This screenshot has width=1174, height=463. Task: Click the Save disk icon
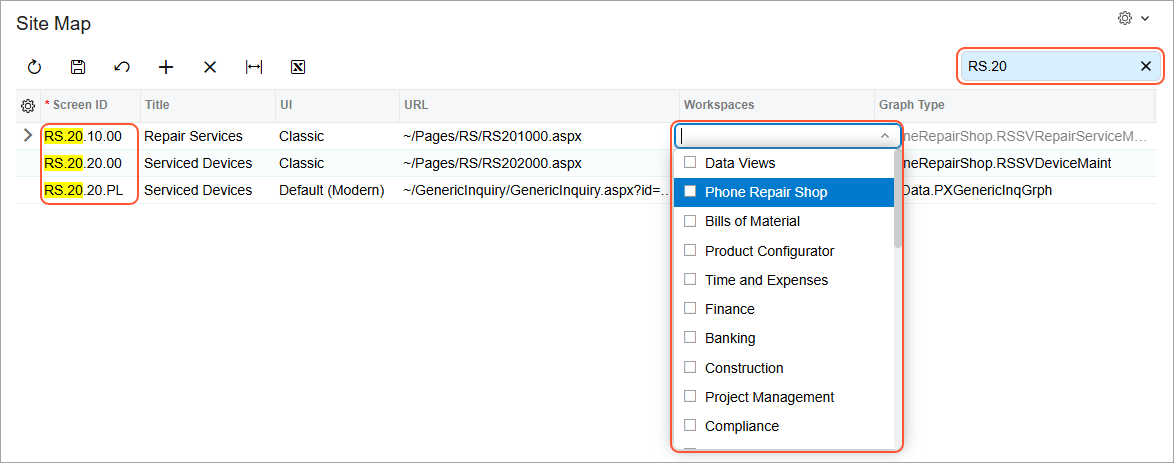(78, 67)
